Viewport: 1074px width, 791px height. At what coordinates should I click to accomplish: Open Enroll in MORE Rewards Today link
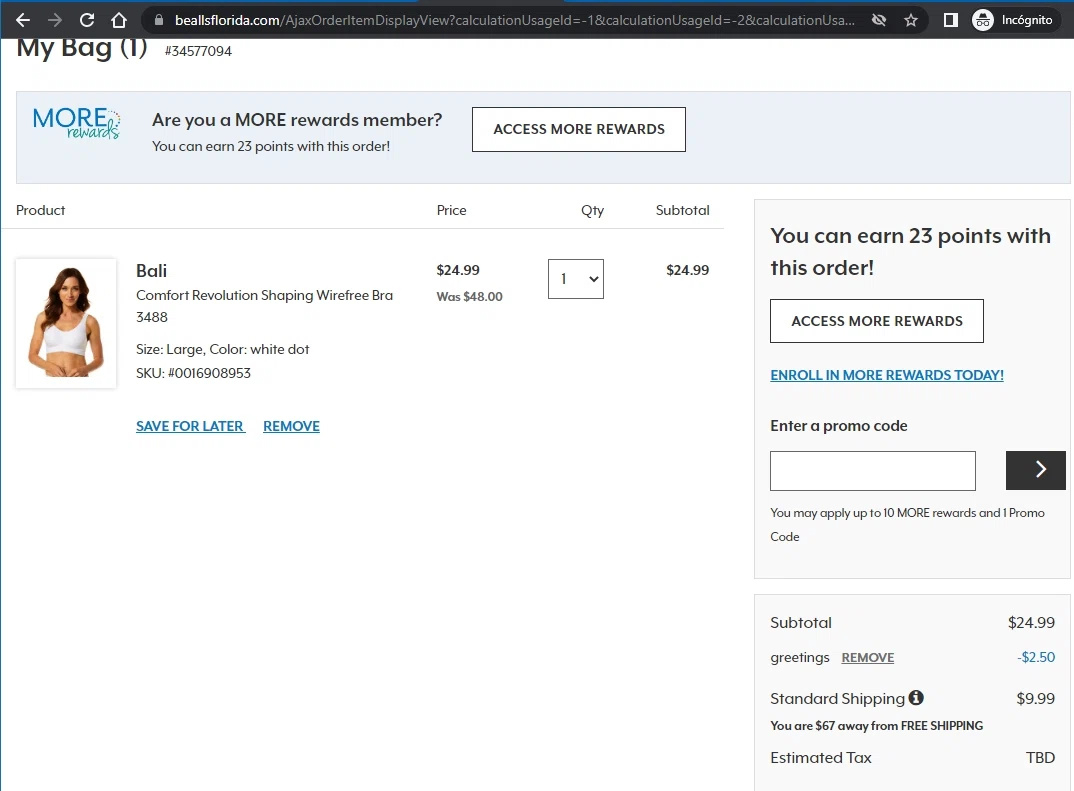coord(886,375)
